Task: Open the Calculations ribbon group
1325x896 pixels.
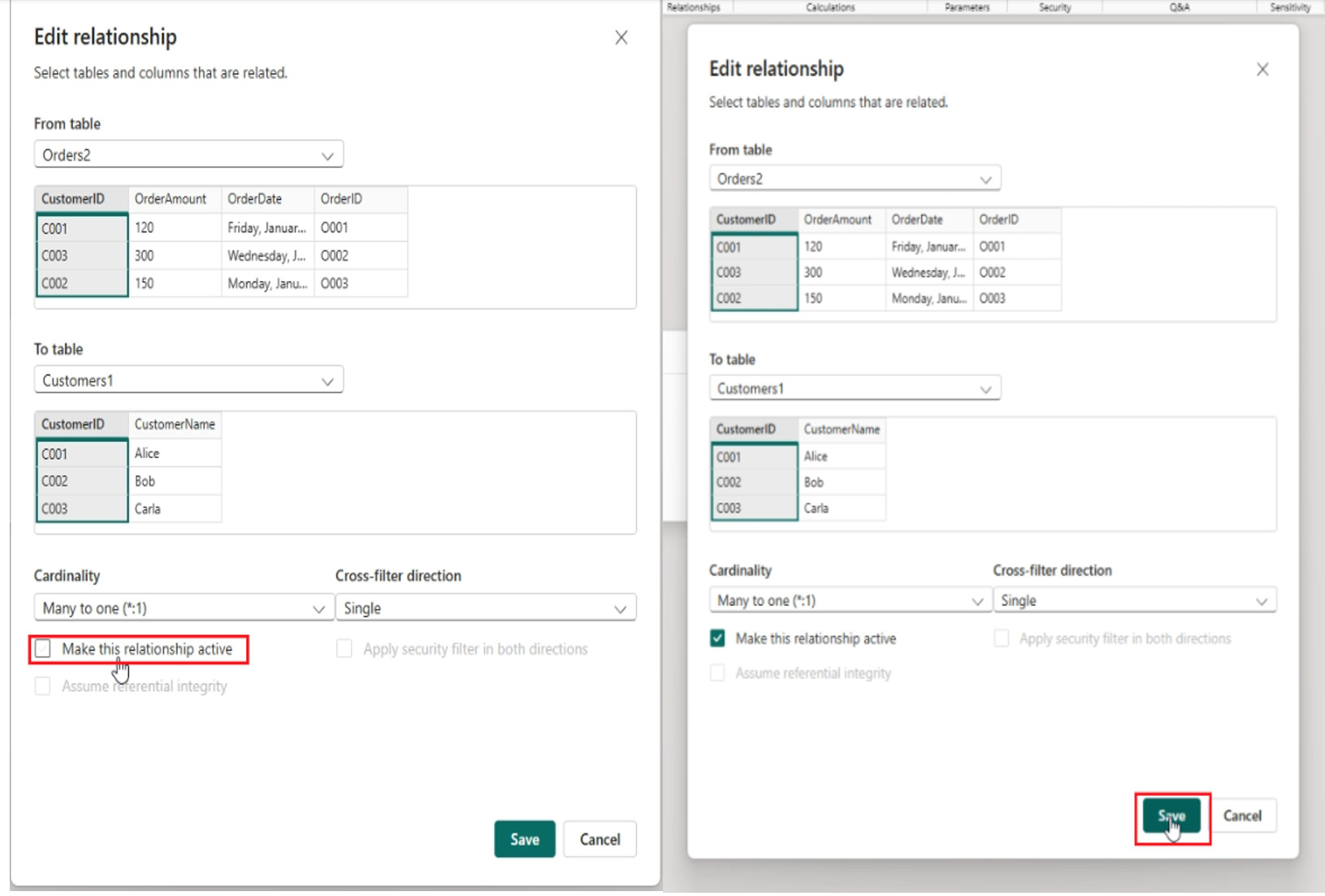Action: (830, 7)
